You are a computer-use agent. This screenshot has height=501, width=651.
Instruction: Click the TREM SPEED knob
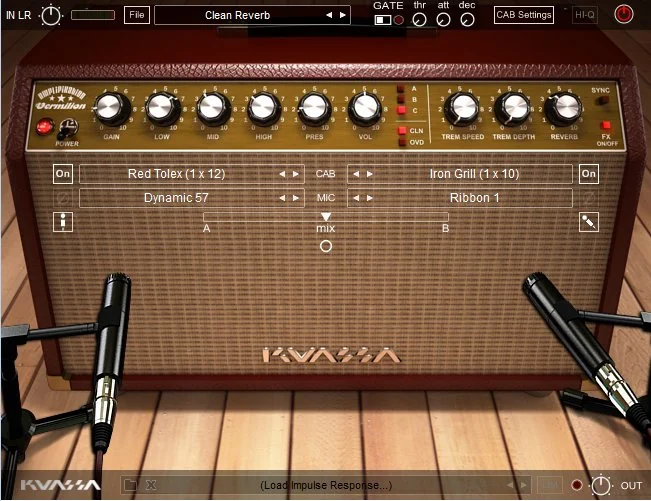[x=462, y=108]
